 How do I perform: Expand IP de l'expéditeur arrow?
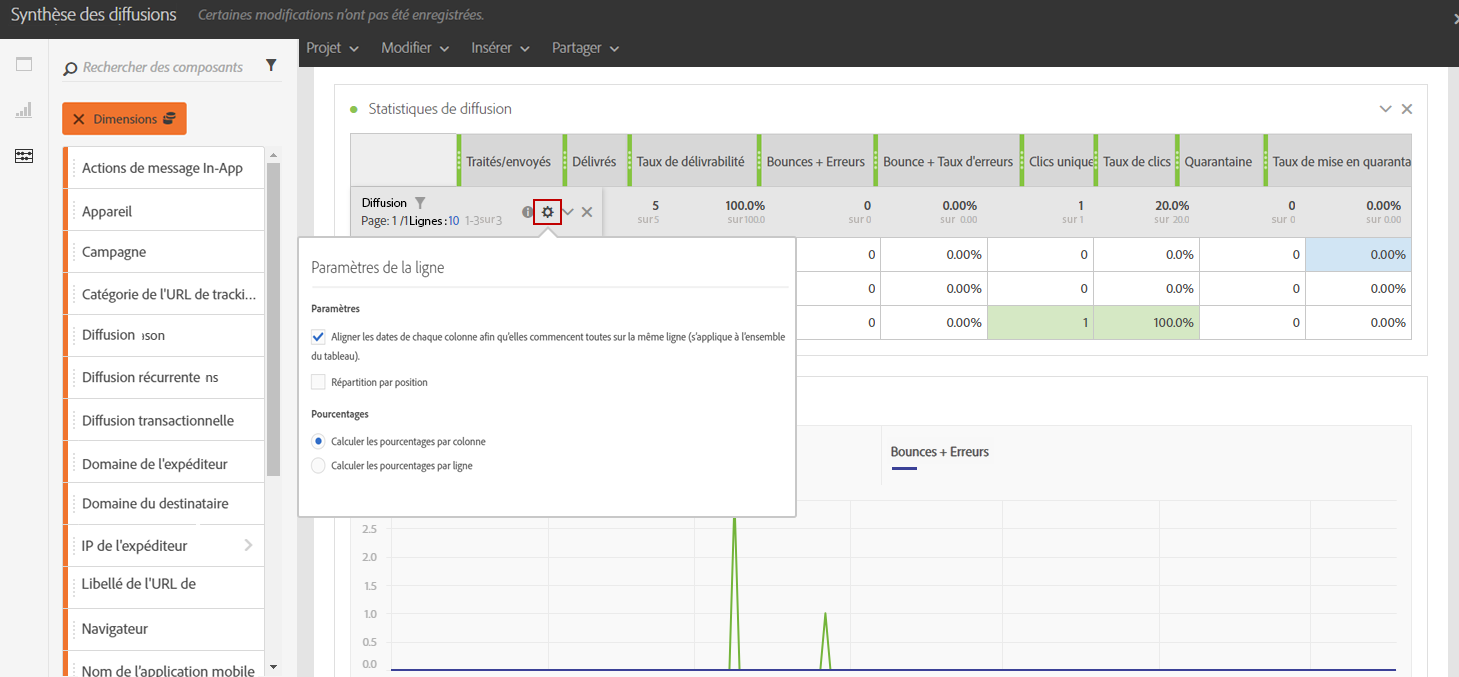(248, 545)
